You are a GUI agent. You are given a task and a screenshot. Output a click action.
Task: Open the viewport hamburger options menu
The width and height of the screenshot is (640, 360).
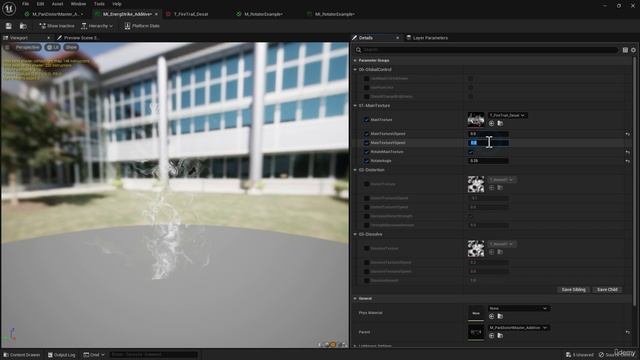(7, 47)
